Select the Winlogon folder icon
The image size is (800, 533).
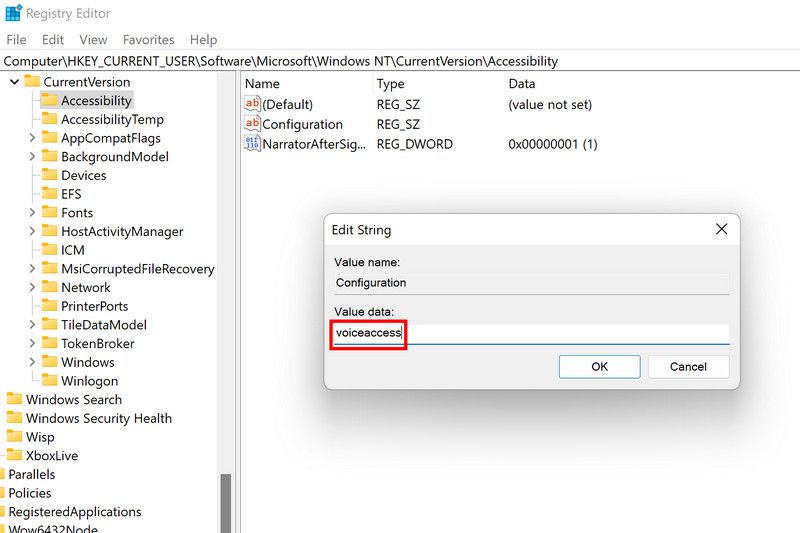tap(49, 380)
